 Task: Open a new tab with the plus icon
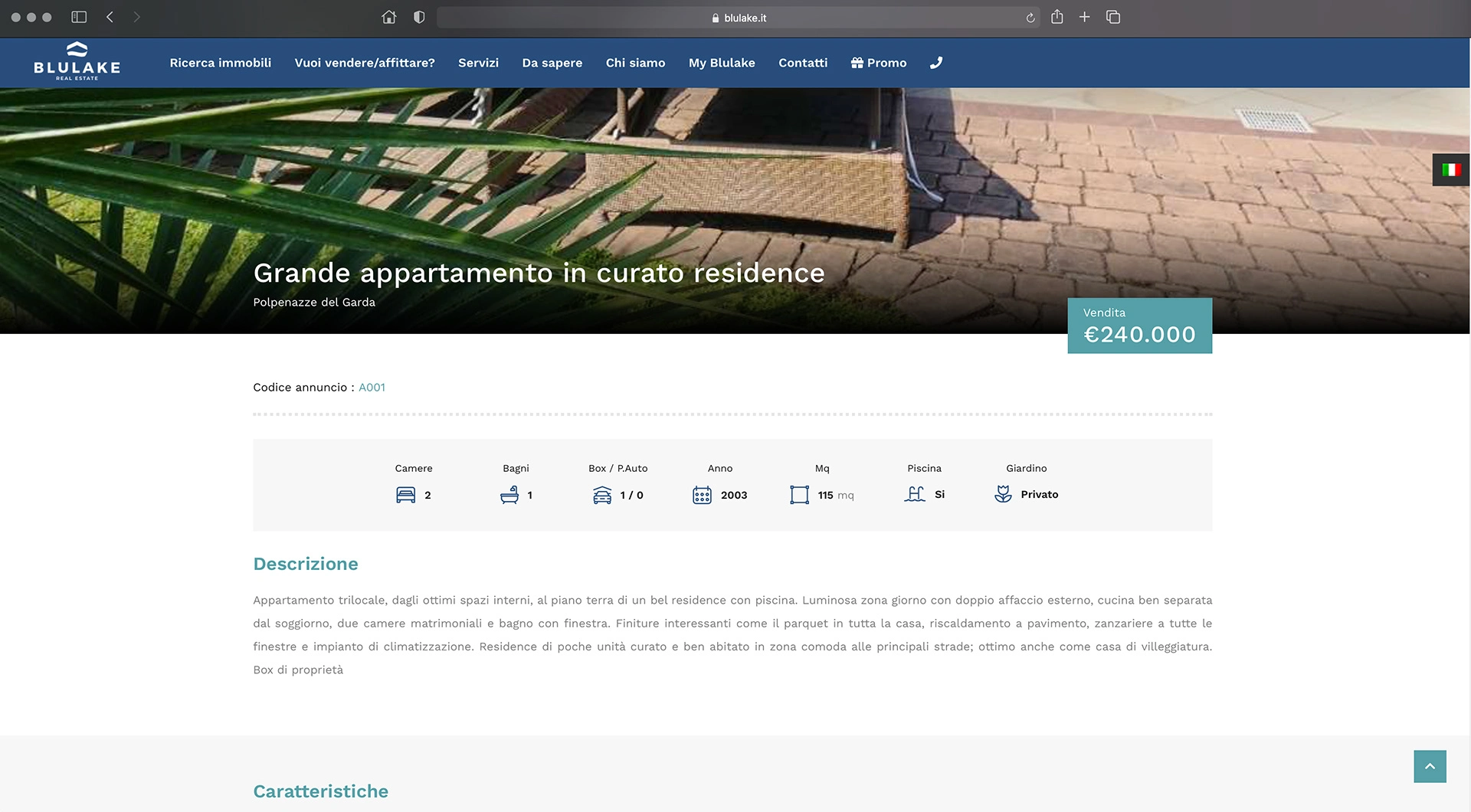coord(1084,17)
